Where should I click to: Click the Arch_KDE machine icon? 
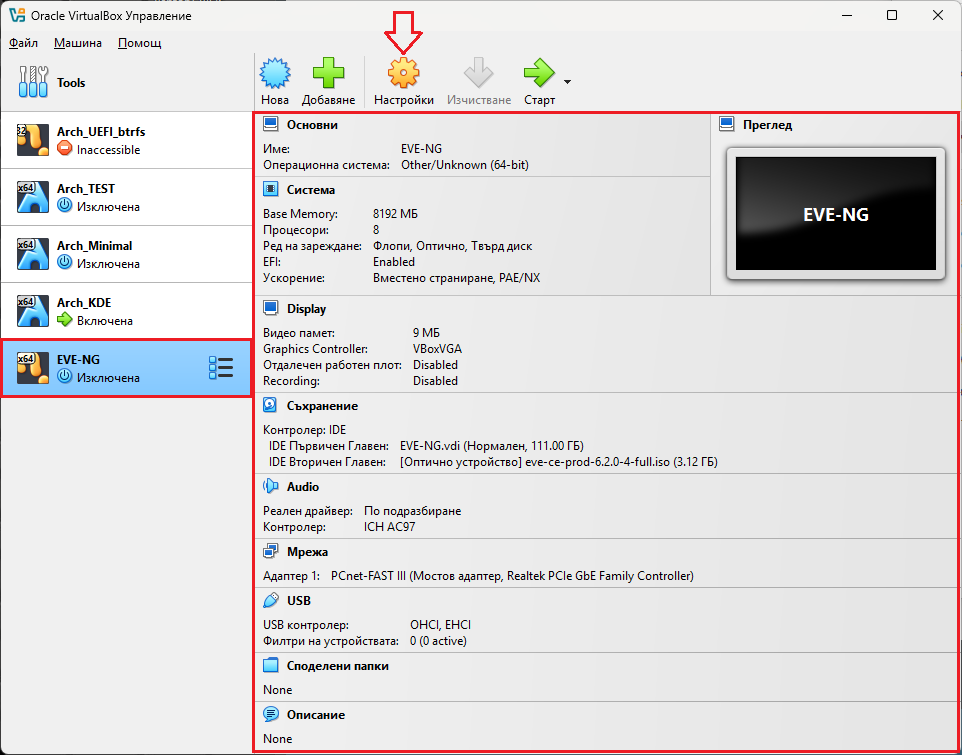pyautogui.click(x=33, y=311)
